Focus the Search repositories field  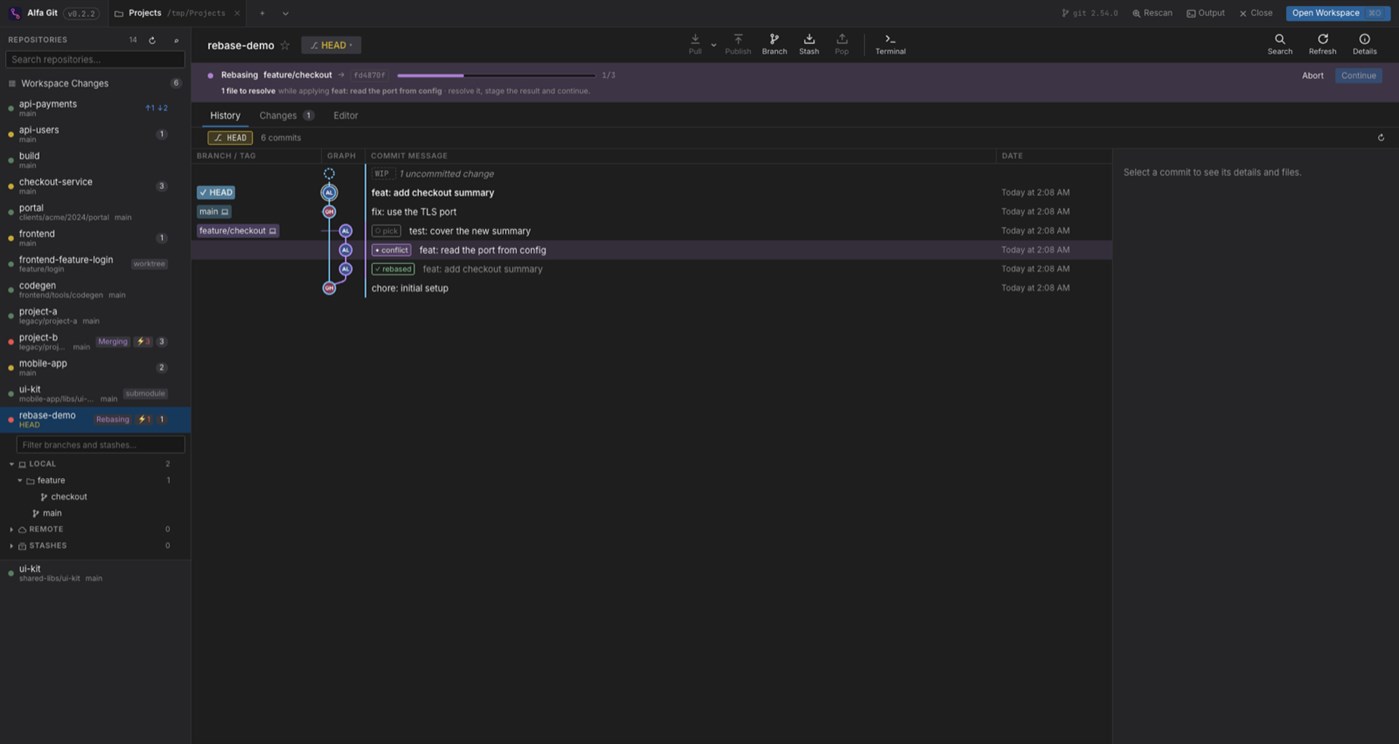[95, 59]
